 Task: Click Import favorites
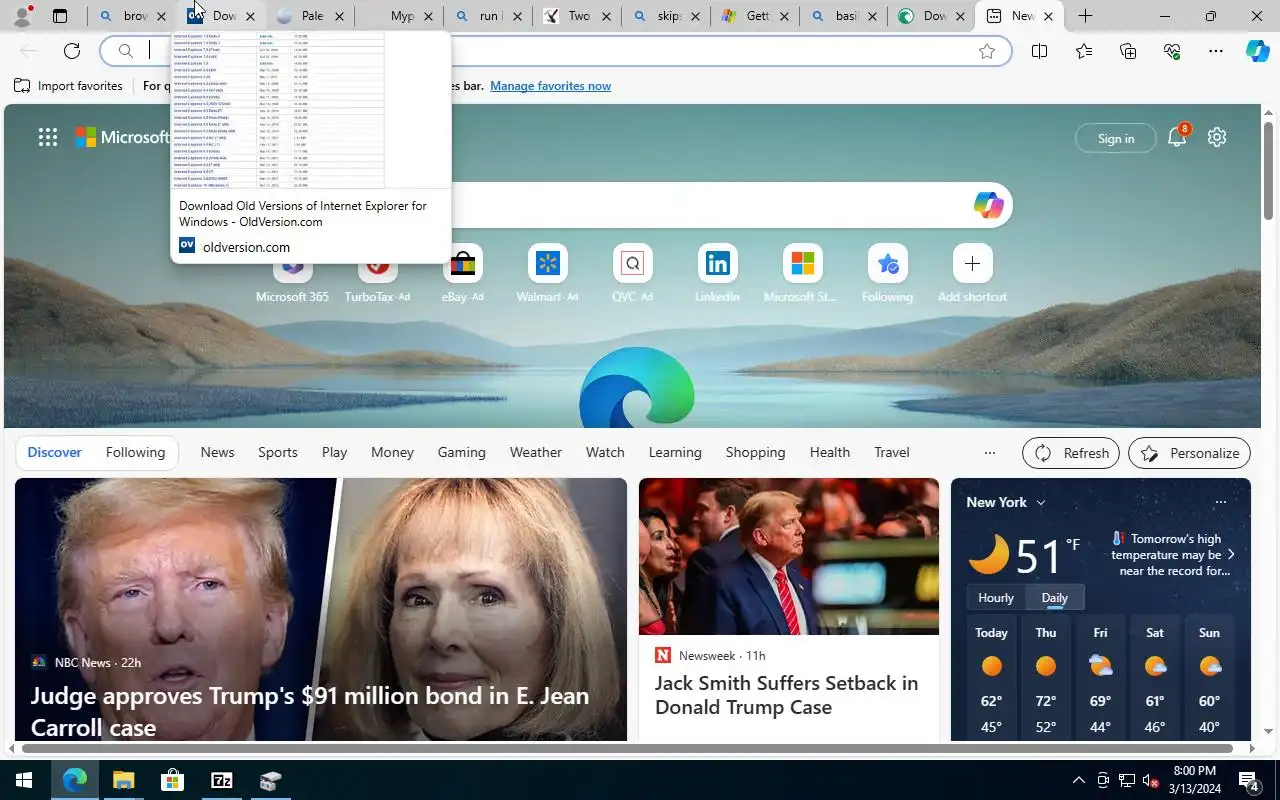pos(68,86)
